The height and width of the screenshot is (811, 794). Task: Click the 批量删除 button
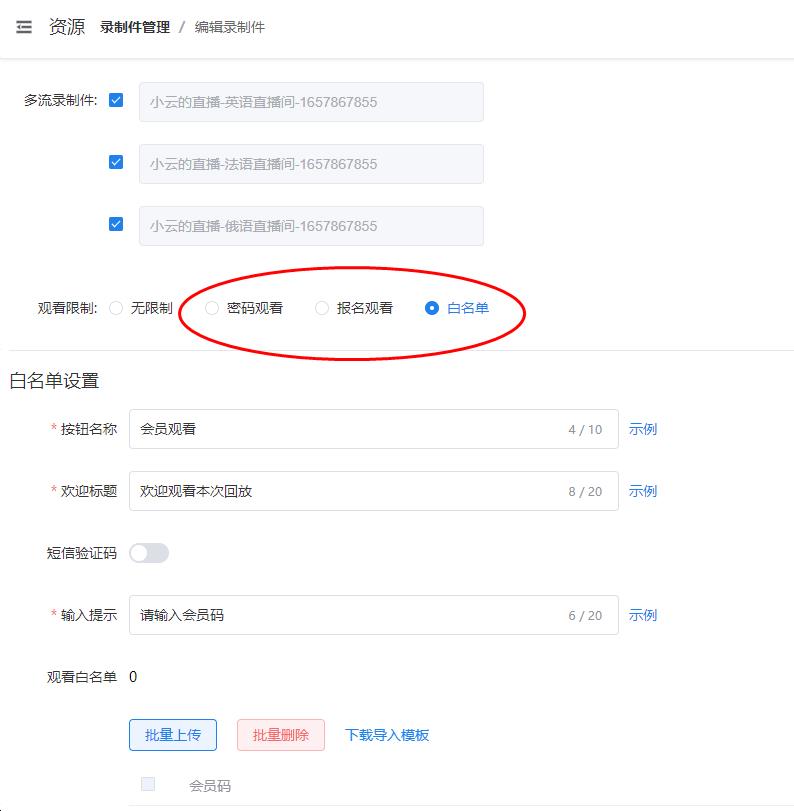point(281,735)
